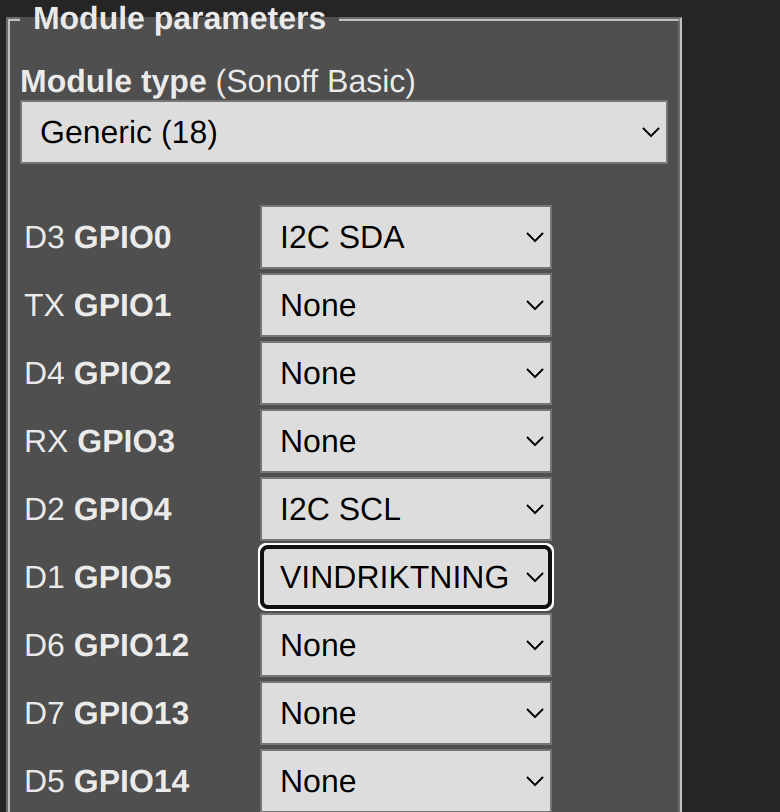Open the D7 GPIO13 dropdown
This screenshot has width=780, height=812.
pos(406,713)
